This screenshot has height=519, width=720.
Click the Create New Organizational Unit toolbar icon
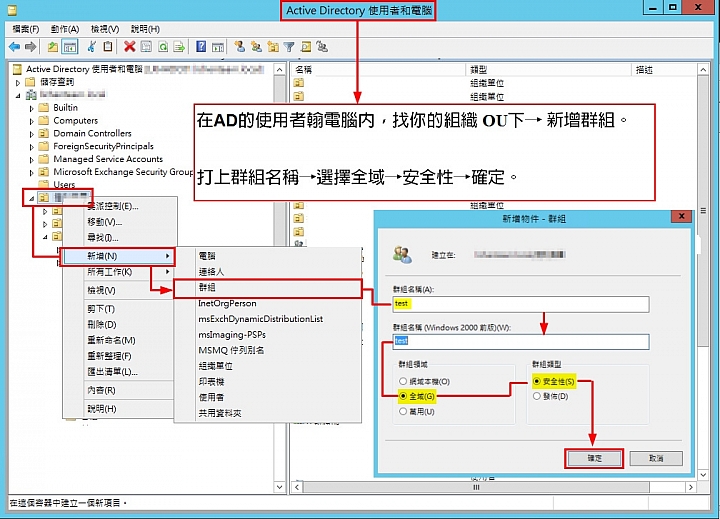(273, 46)
